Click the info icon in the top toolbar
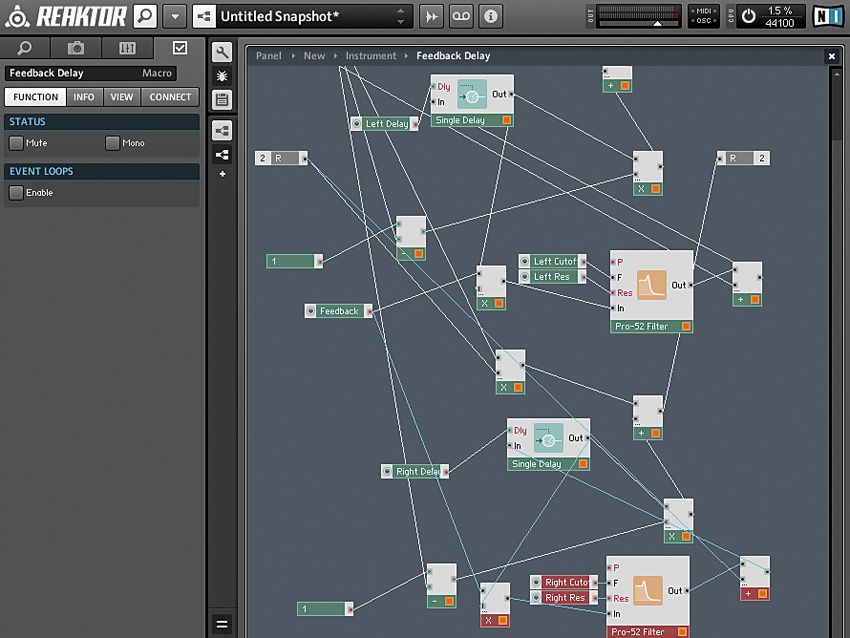 [x=490, y=16]
